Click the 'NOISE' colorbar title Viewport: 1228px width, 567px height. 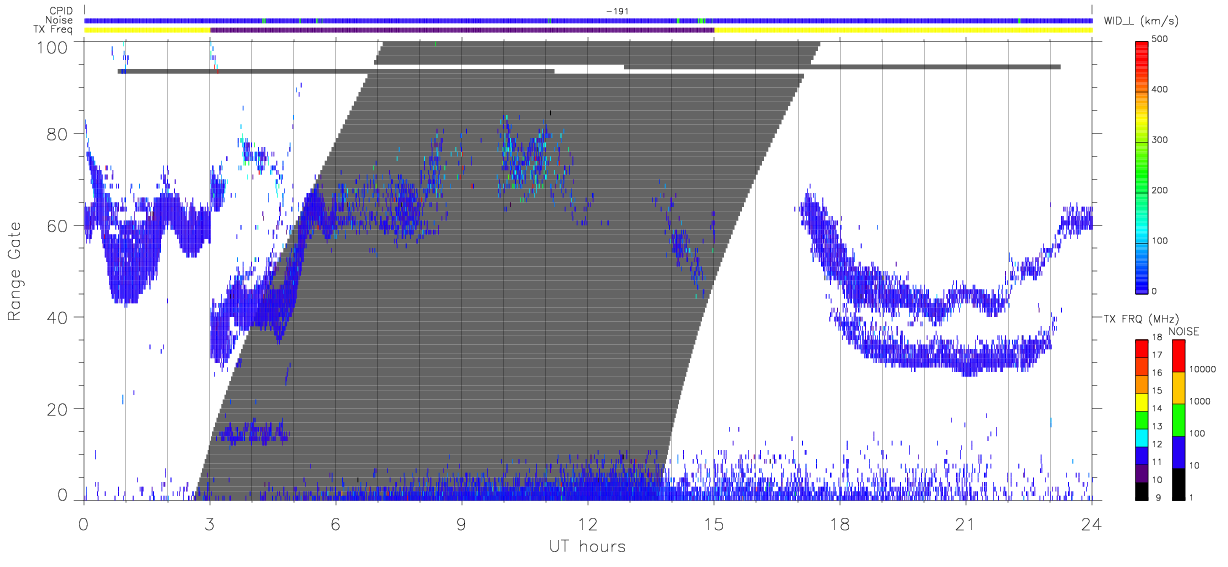1184,331
